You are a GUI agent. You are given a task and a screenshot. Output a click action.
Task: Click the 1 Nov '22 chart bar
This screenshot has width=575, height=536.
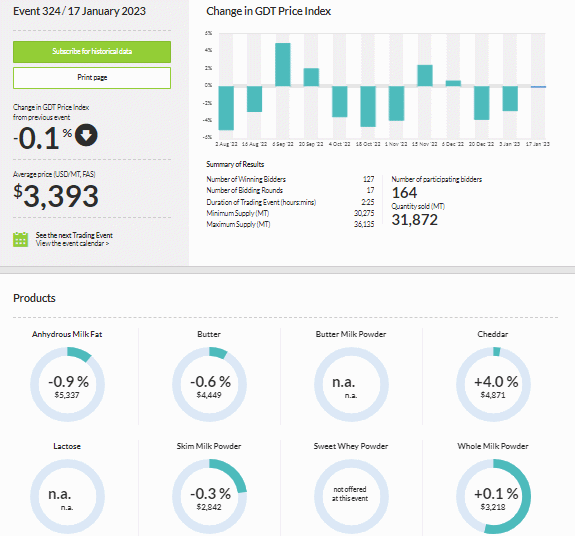coord(396,103)
